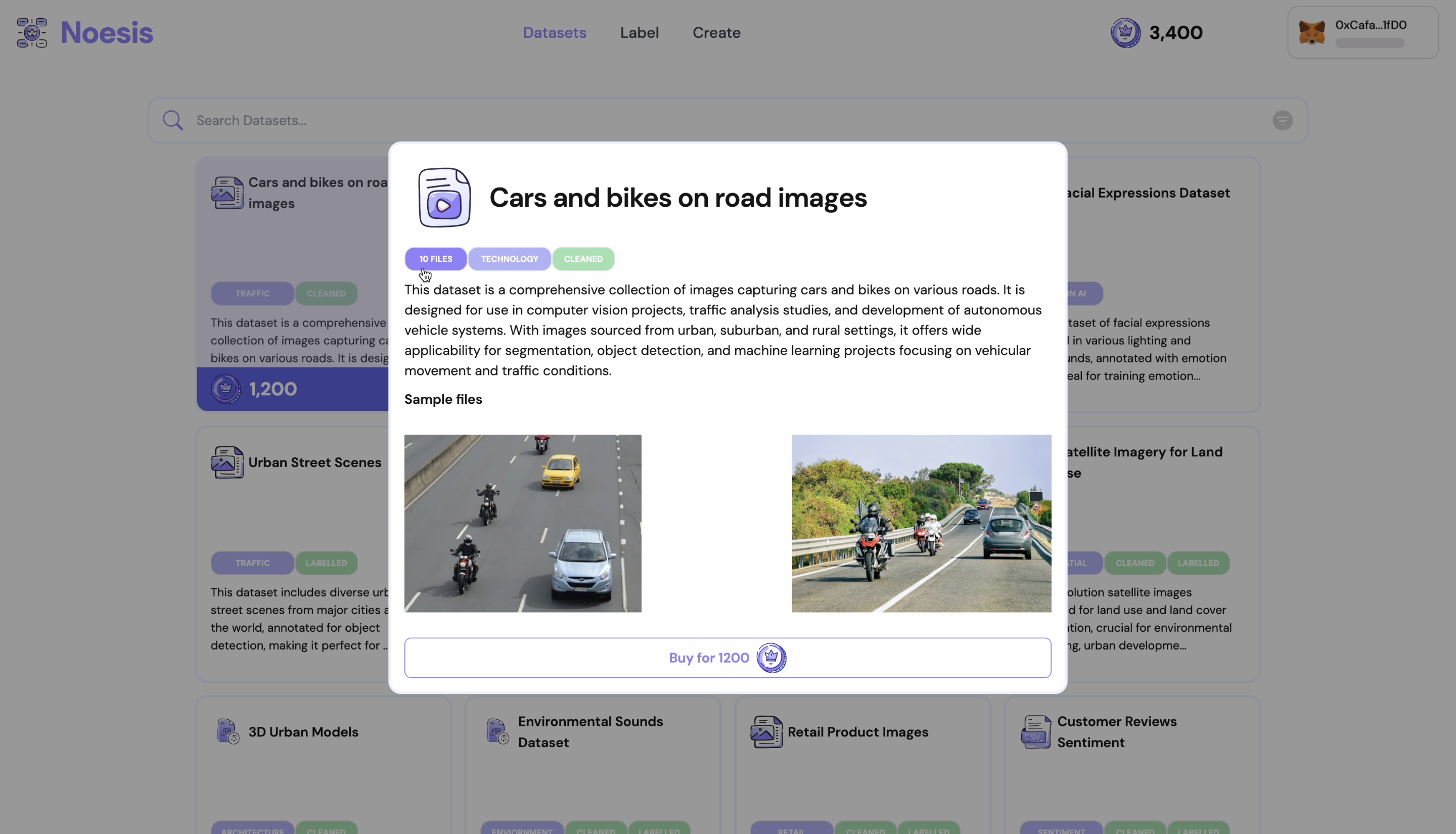This screenshot has height=834, width=1456.
Task: Click the Customer Reviews CSV icon
Action: pos(1035,731)
